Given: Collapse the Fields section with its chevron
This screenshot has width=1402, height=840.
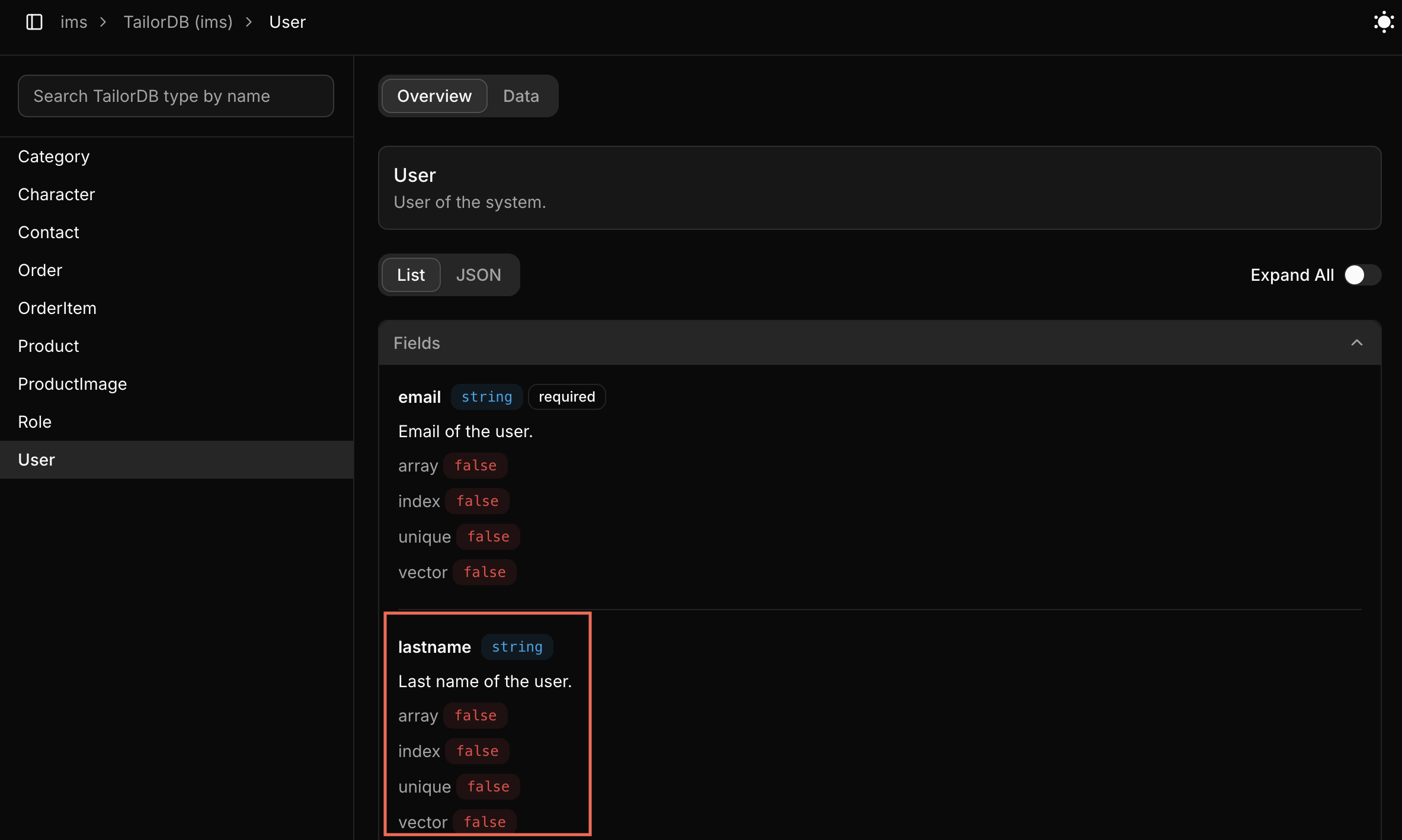Looking at the screenshot, I should pyautogui.click(x=1357, y=342).
